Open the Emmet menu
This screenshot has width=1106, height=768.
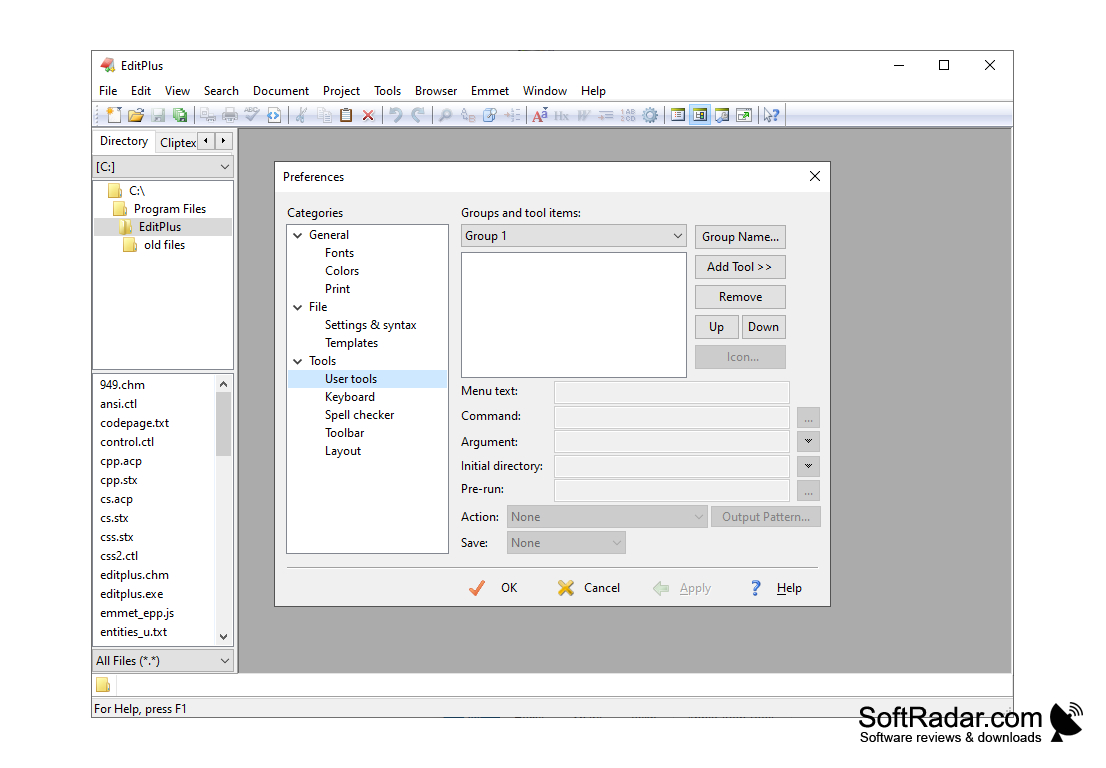click(x=490, y=91)
